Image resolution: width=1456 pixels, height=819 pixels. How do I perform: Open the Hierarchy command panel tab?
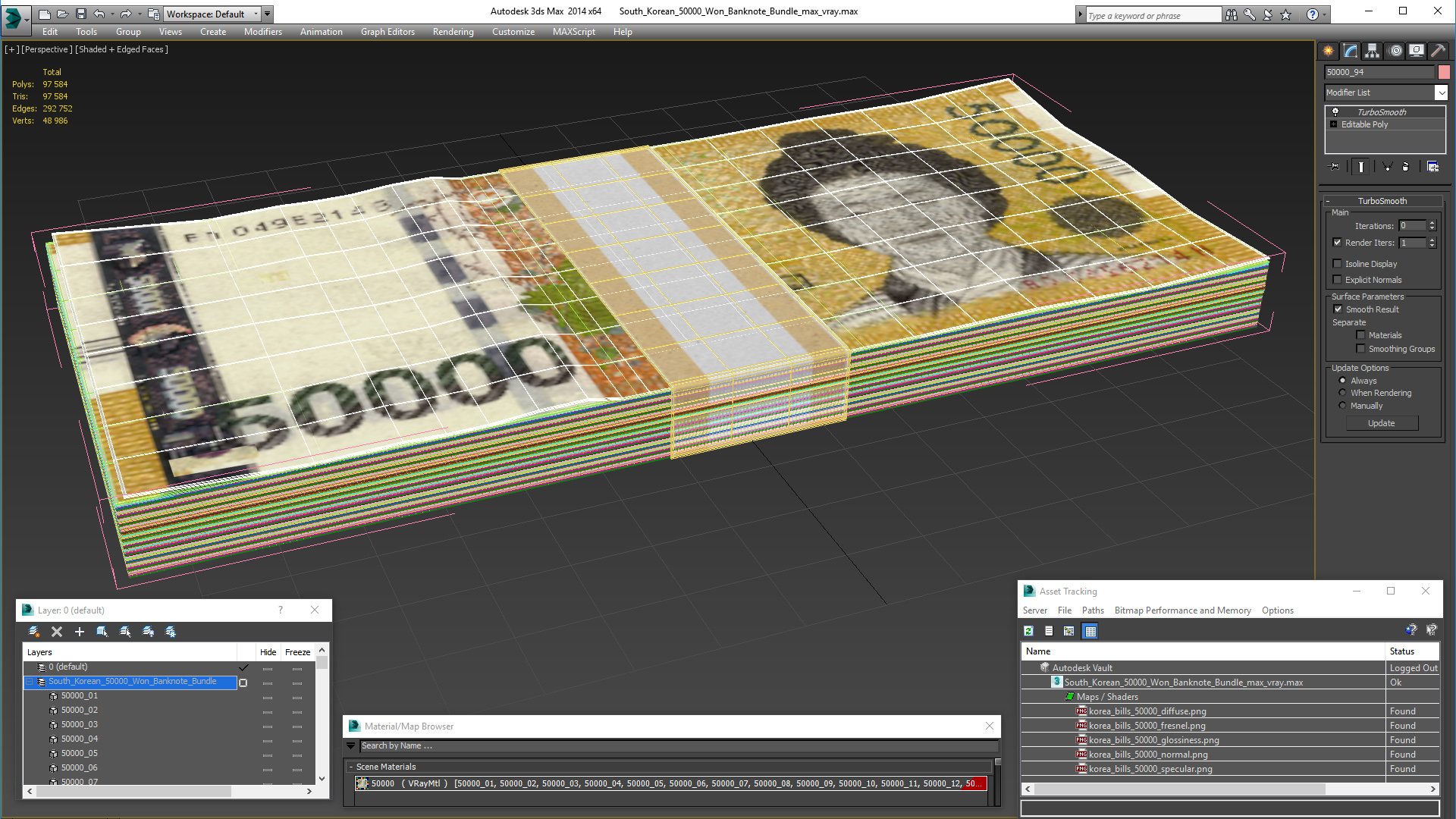pos(1373,51)
